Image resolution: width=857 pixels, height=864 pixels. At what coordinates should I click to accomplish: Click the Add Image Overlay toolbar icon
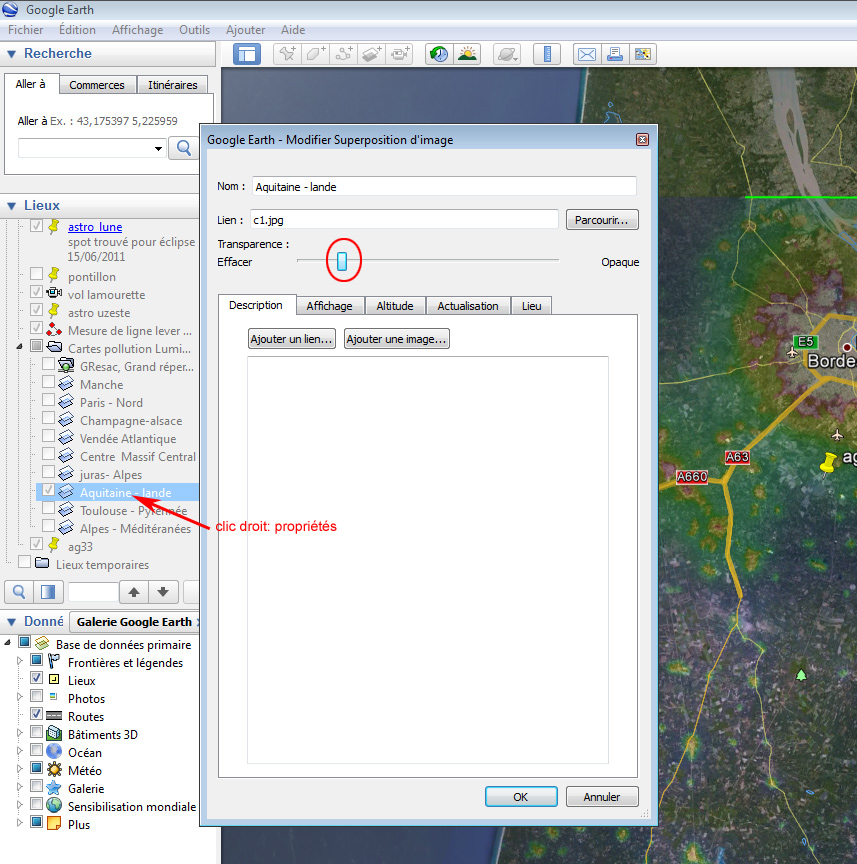[x=372, y=54]
